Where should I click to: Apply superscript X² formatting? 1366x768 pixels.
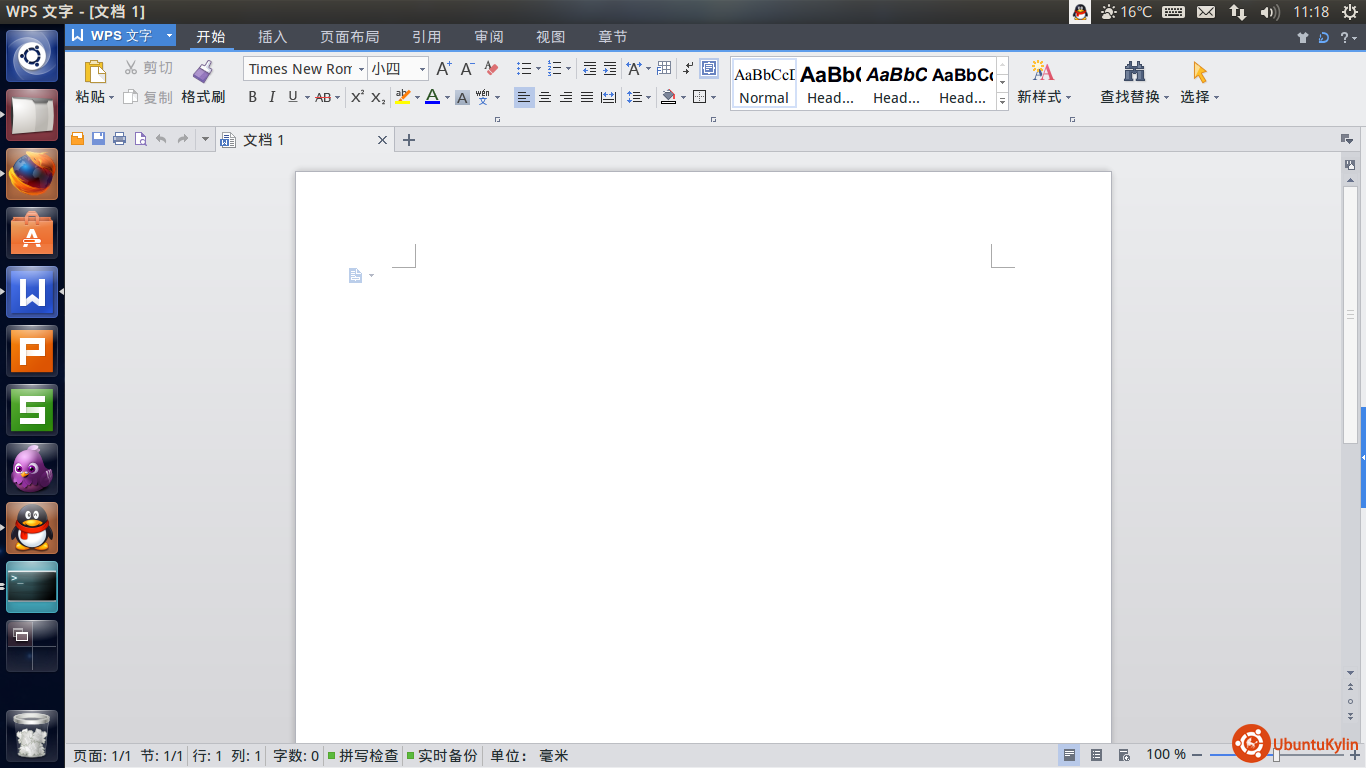click(357, 97)
